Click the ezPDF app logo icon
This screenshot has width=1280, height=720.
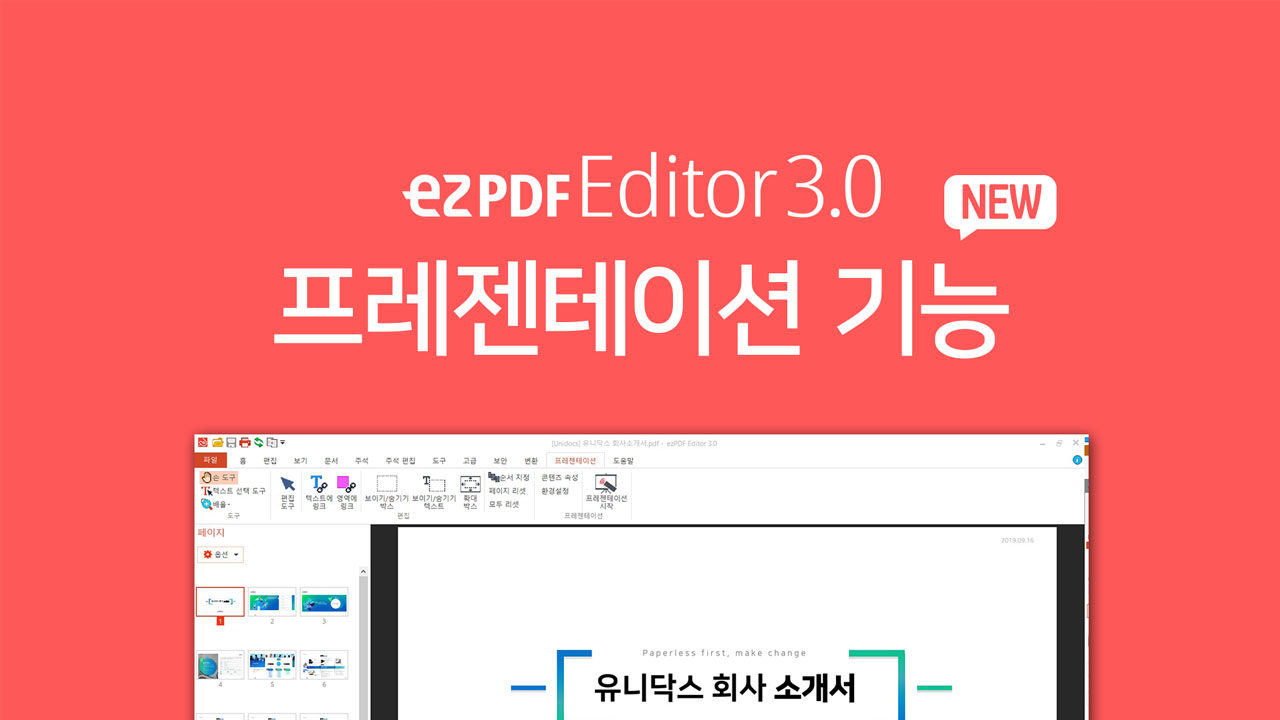tap(202, 442)
